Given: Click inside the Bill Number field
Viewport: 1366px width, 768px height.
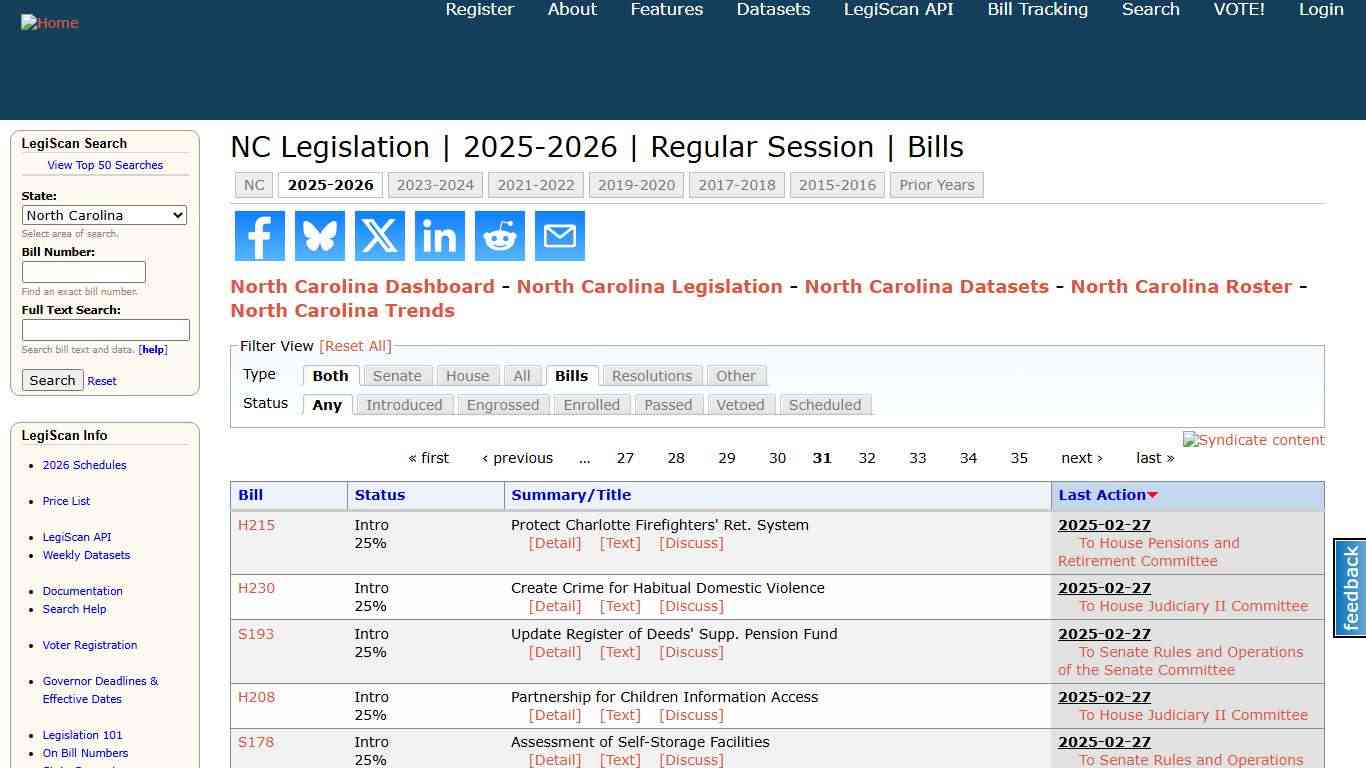Looking at the screenshot, I should point(84,271).
